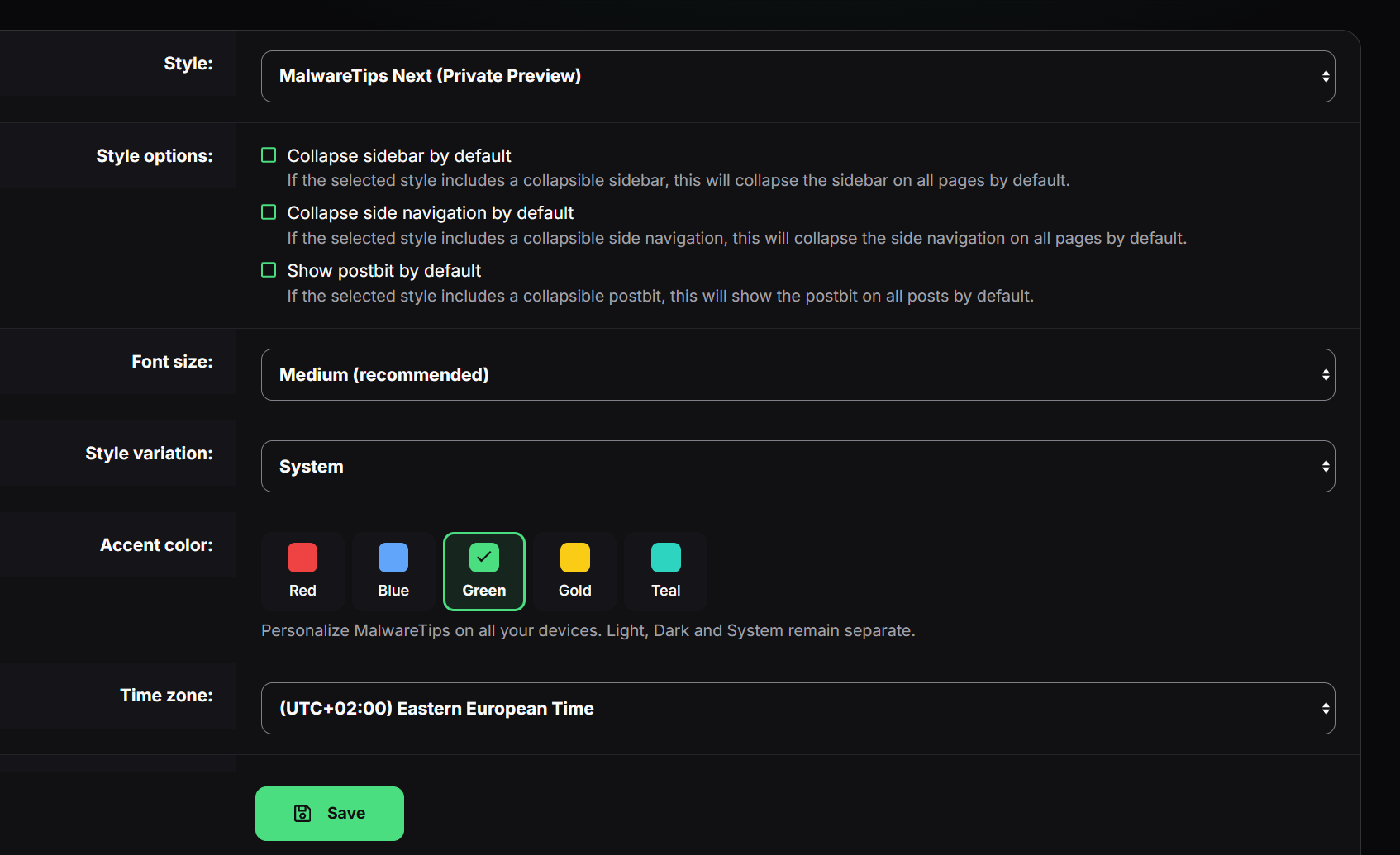Click the Style options label
The width and height of the screenshot is (1400, 855).
(x=155, y=156)
